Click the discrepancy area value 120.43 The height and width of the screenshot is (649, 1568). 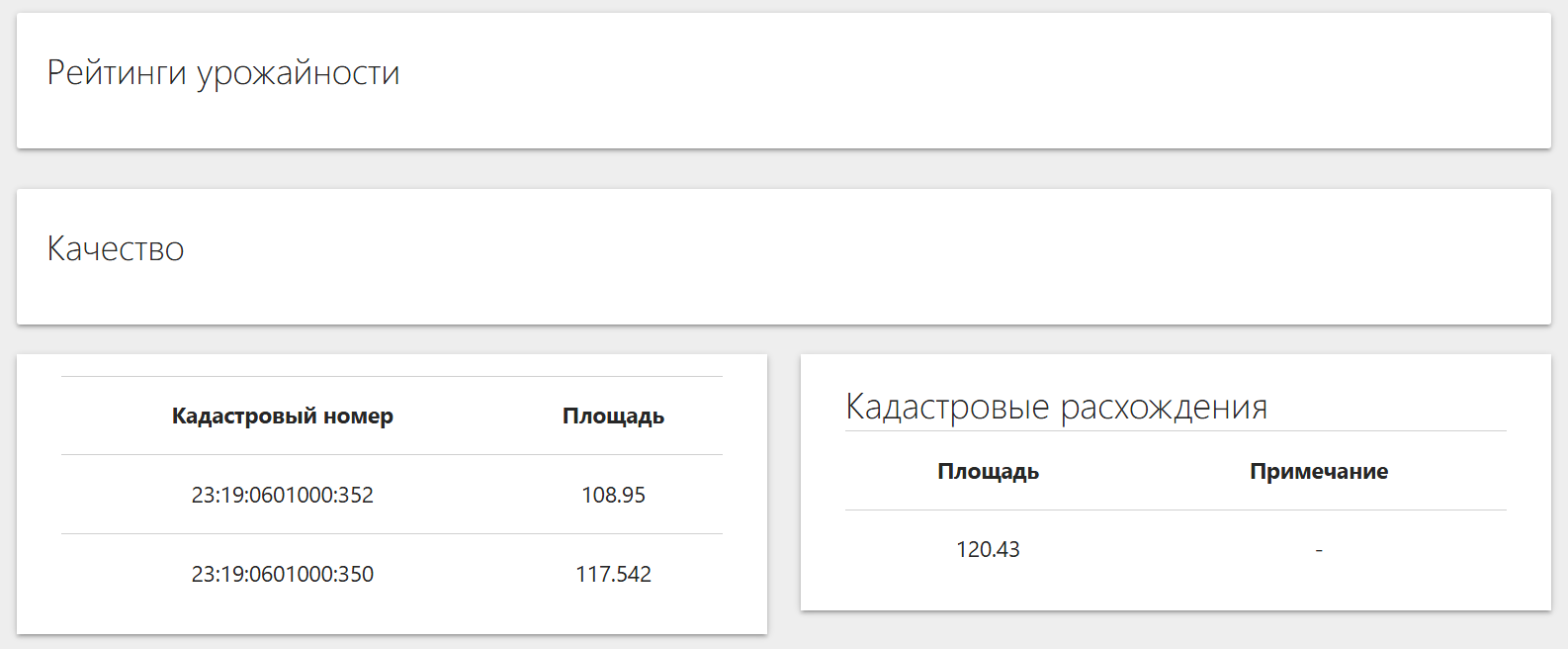pos(988,550)
